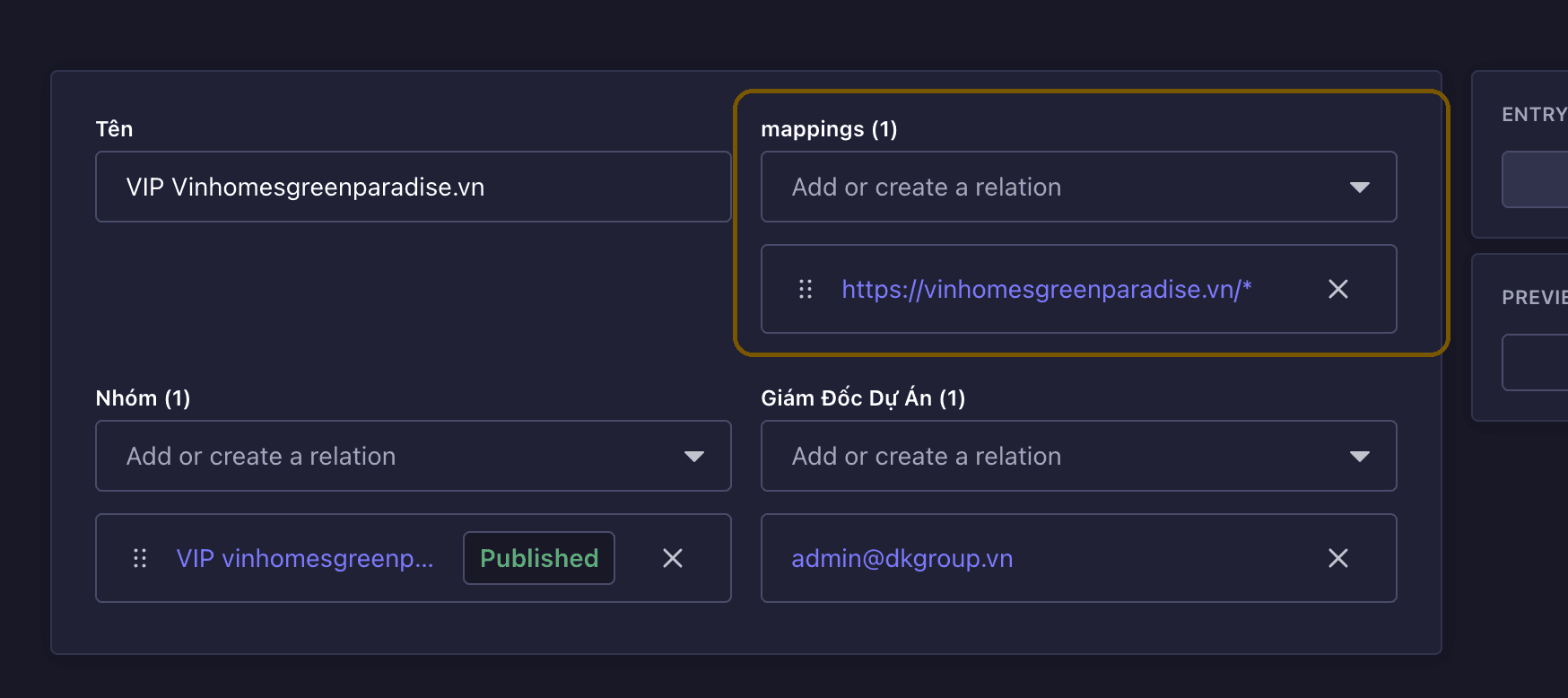Click the field in the PREVIEW panel
This screenshot has width=1568, height=698.
[x=1536, y=362]
